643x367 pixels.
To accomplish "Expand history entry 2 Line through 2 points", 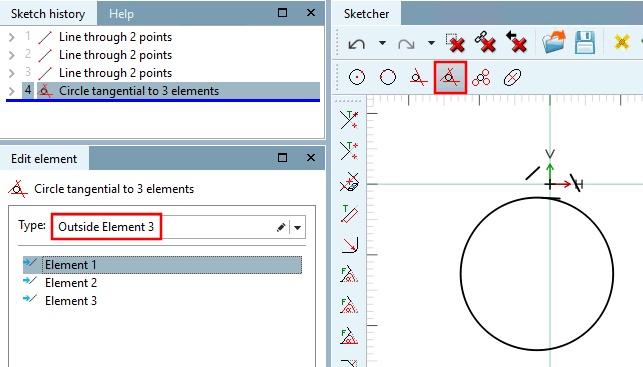I will pos(12,55).
